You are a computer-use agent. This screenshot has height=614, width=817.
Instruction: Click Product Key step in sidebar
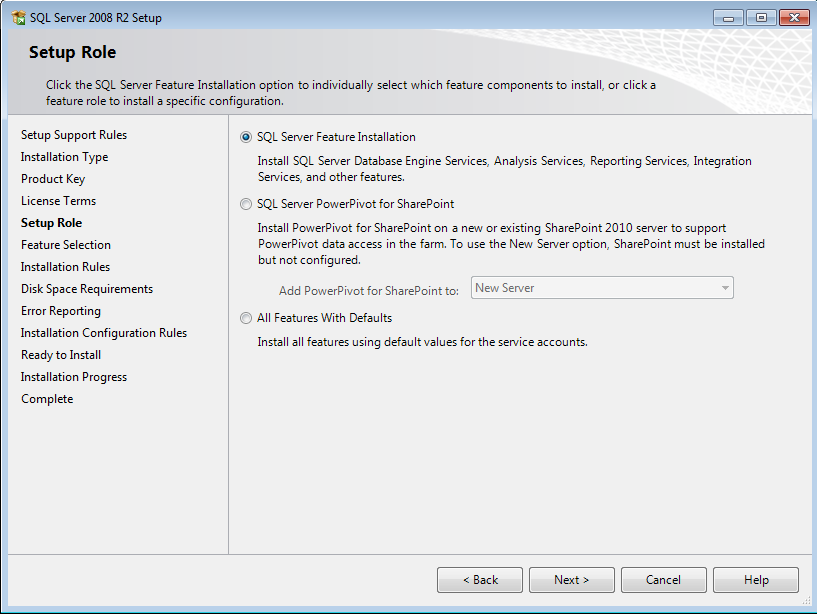pos(53,179)
